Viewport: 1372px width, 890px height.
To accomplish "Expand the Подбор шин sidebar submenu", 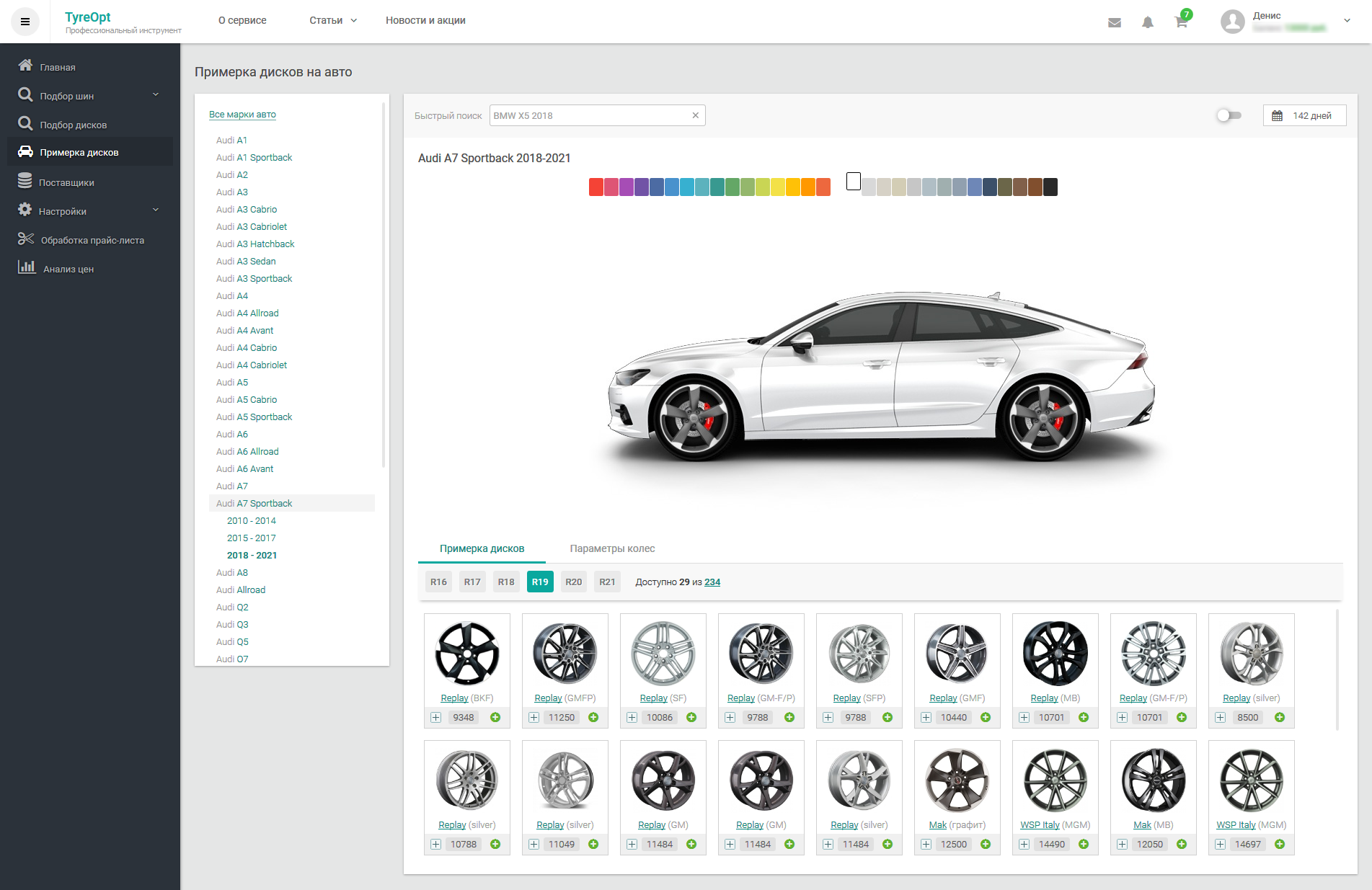I will coord(156,95).
